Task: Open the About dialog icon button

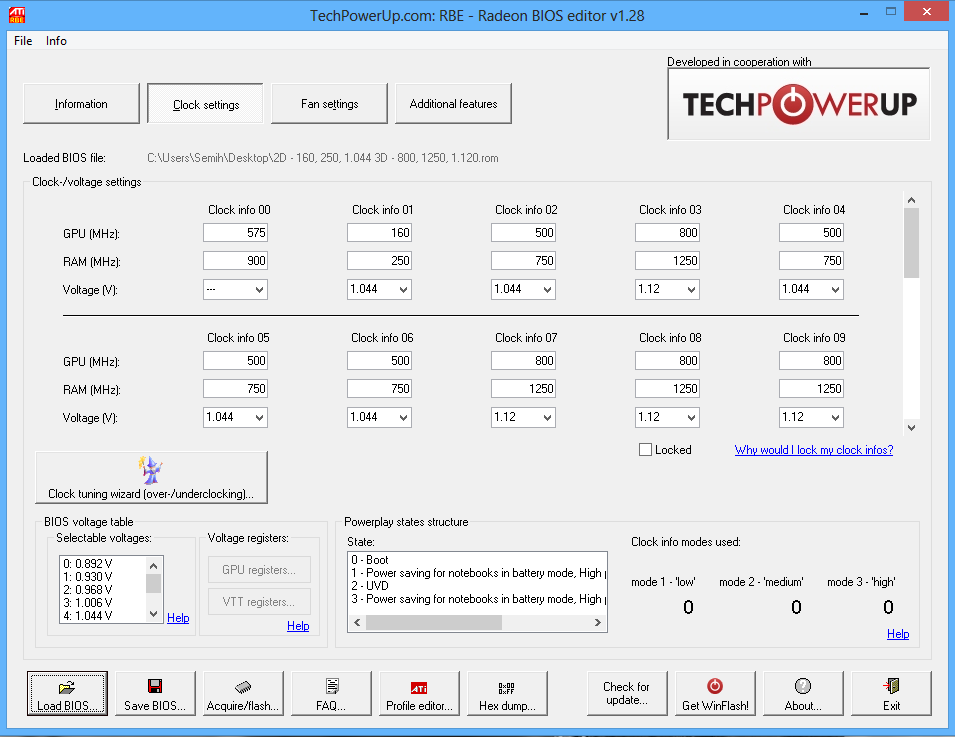Action: (802, 694)
